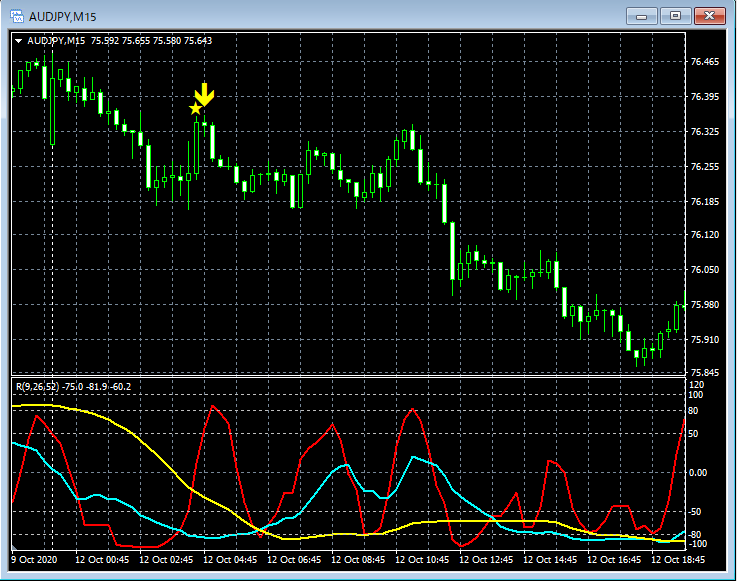Expand the chart symbol dropdown triangle
This screenshot has width=738, height=581.
click(18, 41)
